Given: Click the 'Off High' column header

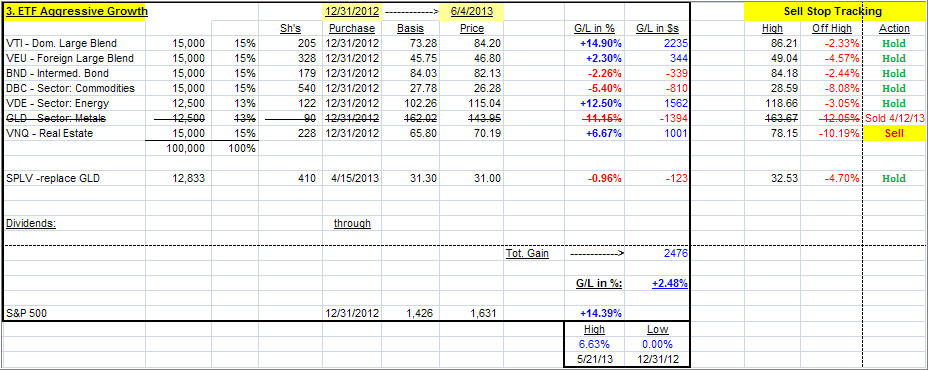Looking at the screenshot, I should 832,28.
